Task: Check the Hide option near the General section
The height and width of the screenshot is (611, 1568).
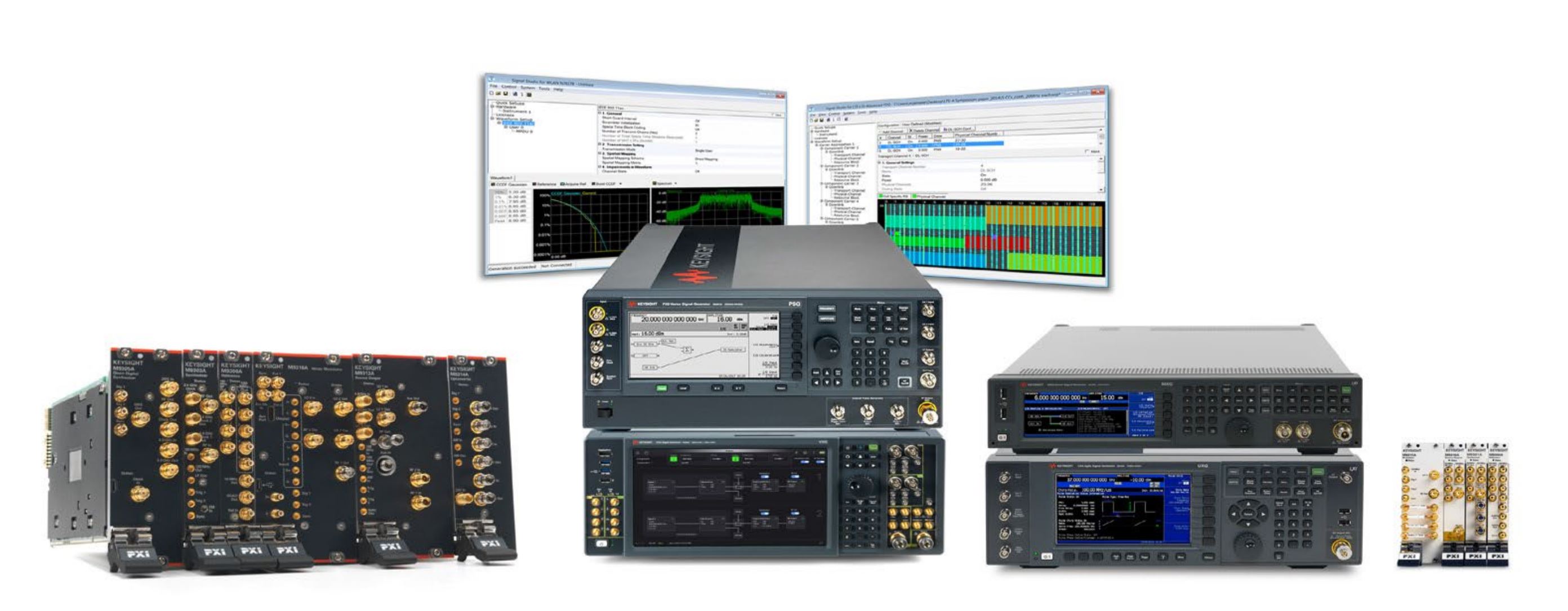Action: [779, 115]
